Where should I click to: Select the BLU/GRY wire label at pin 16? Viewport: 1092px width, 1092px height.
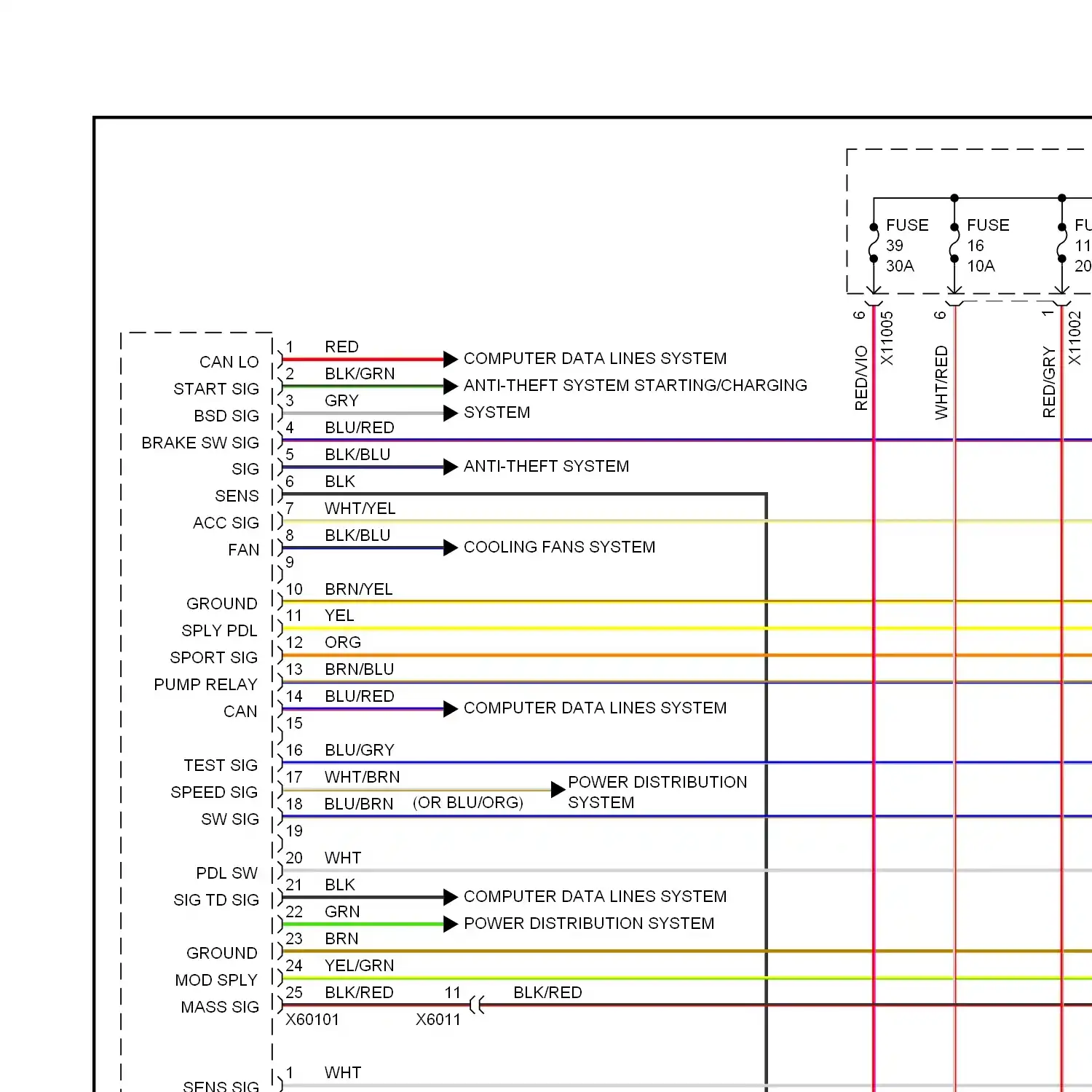coord(360,750)
